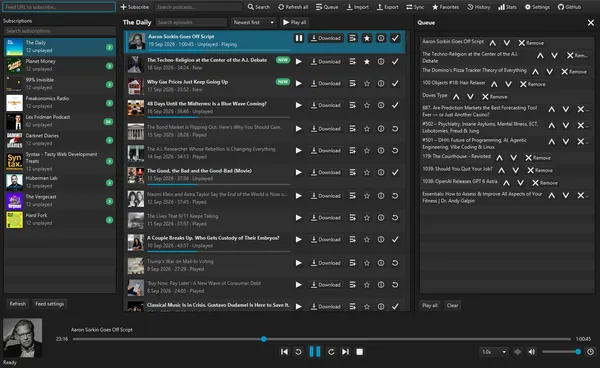Queue The Lives That 9/11 episode
This screenshot has height=368, width=600.
[352, 218]
